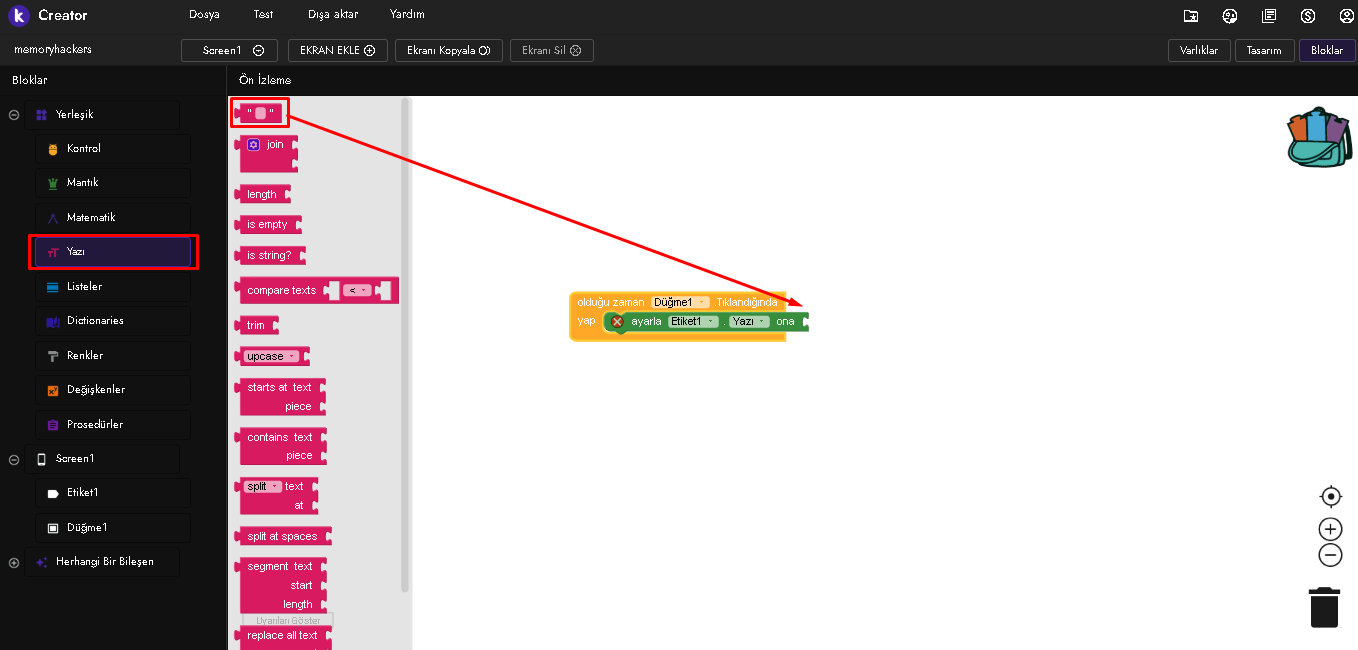Open the Test menu

264,15
